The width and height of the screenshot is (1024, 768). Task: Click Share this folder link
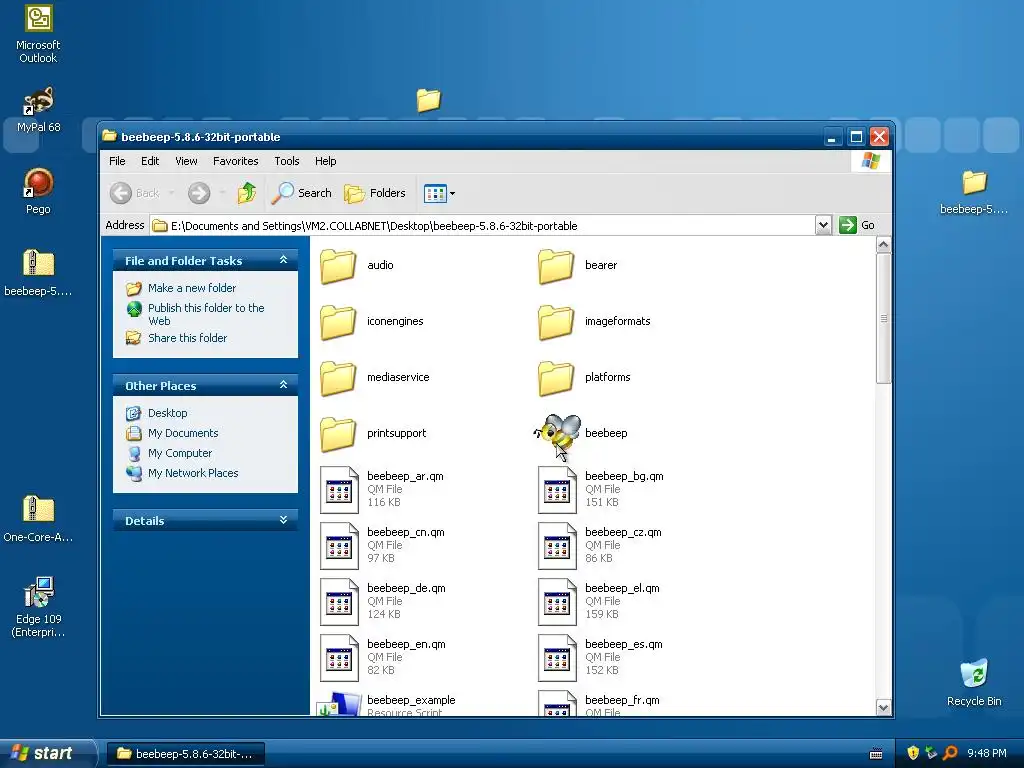(x=187, y=338)
